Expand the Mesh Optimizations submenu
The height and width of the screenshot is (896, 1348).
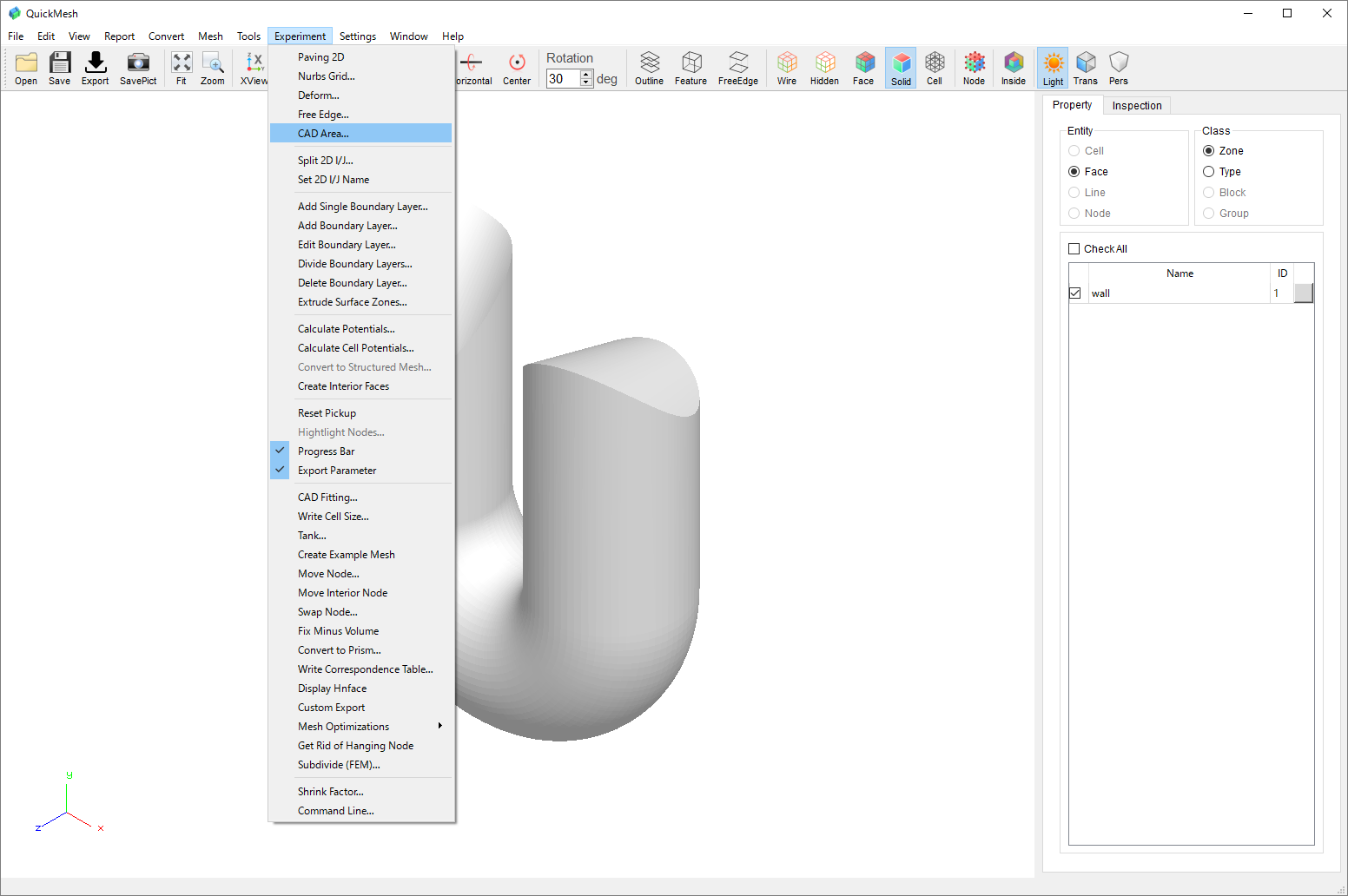pos(360,727)
